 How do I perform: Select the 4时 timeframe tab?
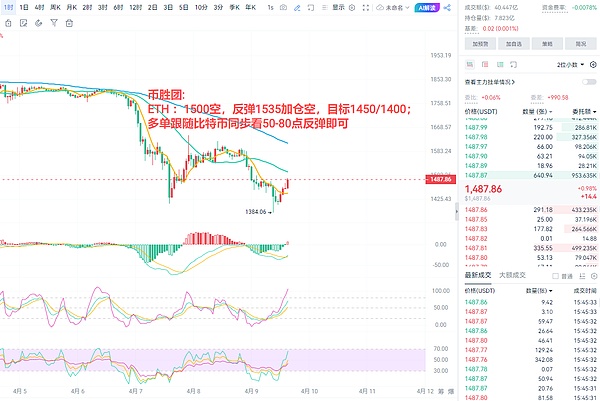click(x=39, y=6)
